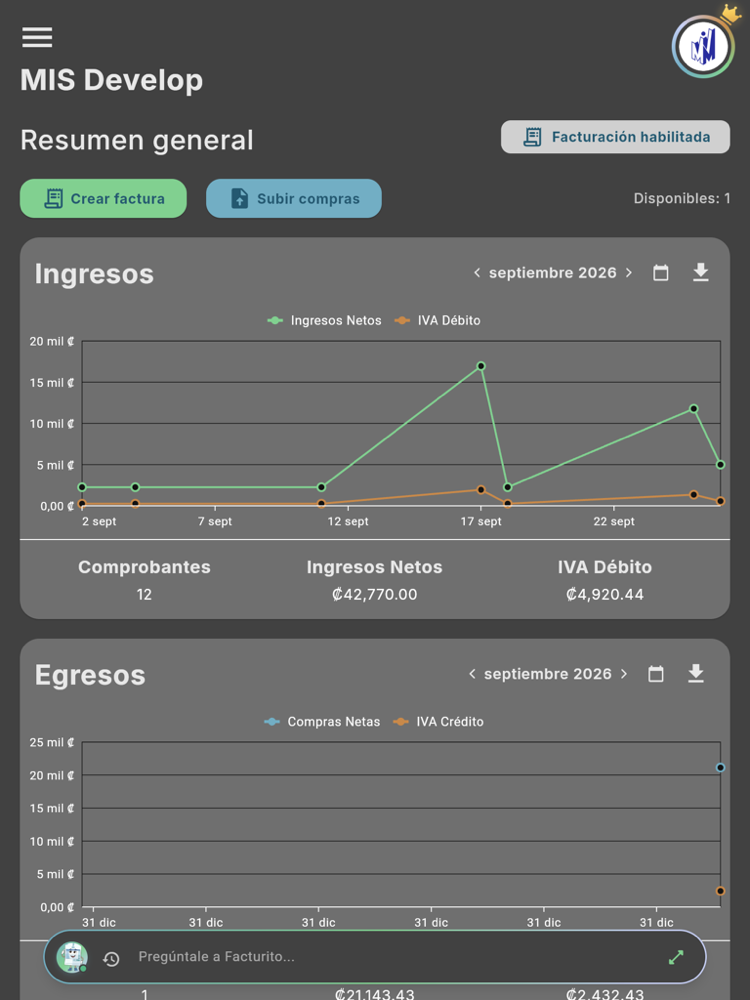Click the Comprobantes count 12
The image size is (750, 1000).
[144, 594]
